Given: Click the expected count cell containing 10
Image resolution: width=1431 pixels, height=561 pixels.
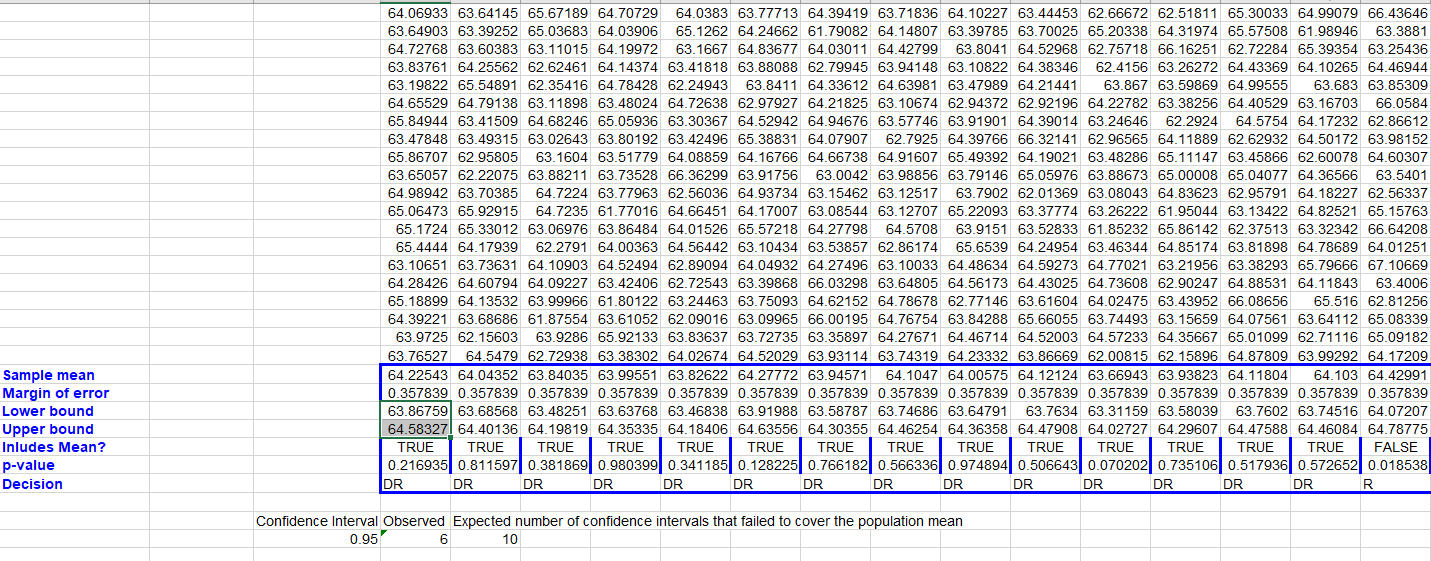Looking at the screenshot, I should 486,539.
